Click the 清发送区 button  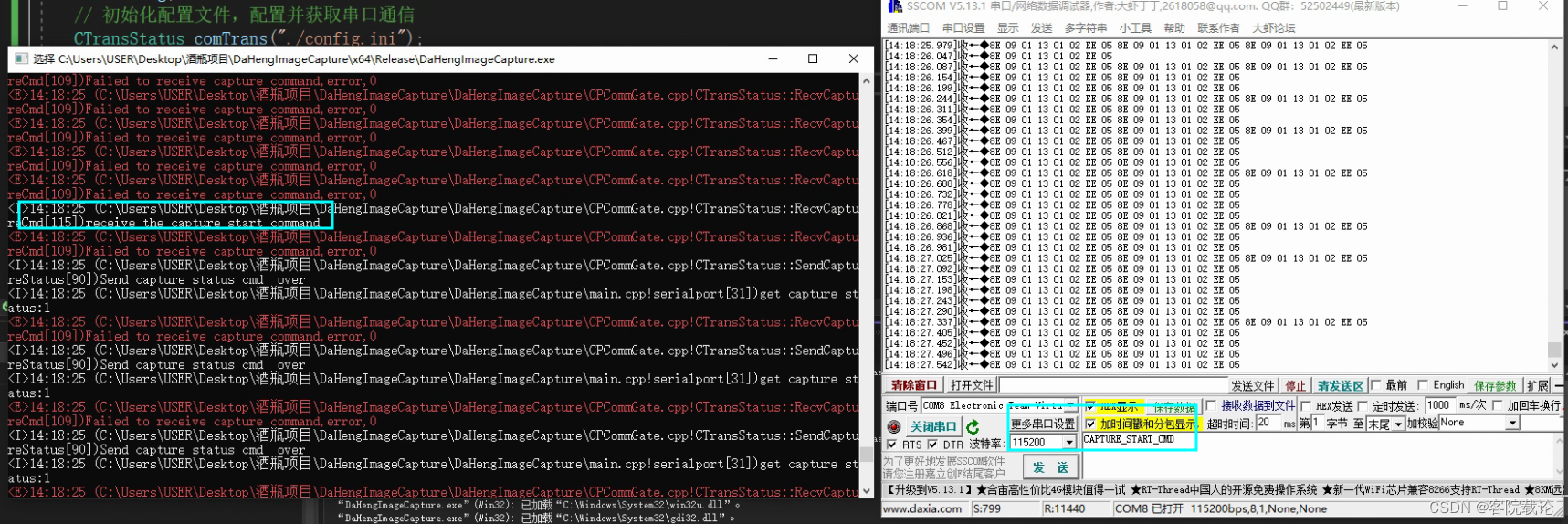pyautogui.click(x=1341, y=385)
